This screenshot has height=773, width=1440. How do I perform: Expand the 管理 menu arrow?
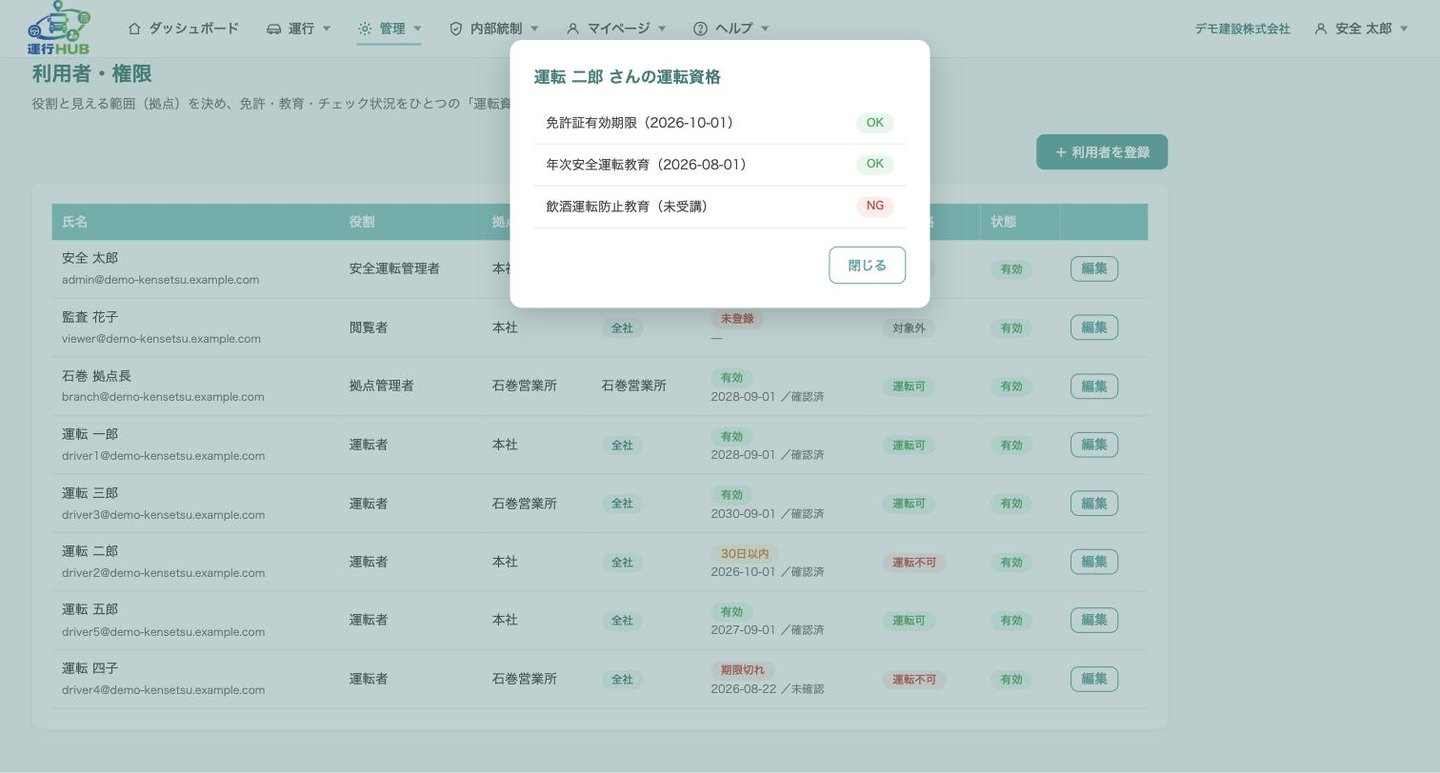click(417, 29)
